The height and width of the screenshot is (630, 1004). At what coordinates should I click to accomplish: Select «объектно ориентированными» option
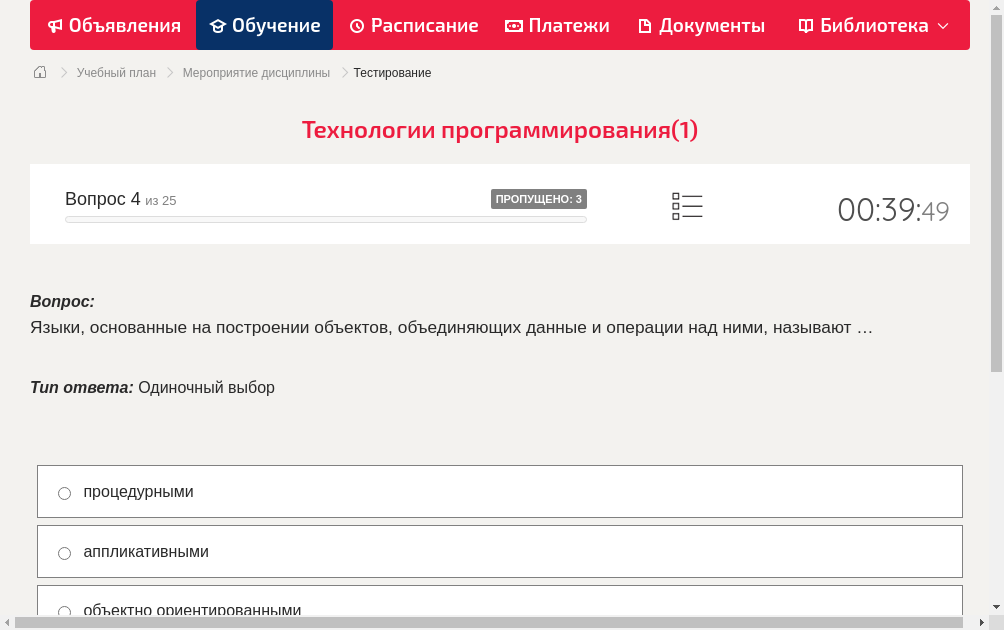click(64, 611)
